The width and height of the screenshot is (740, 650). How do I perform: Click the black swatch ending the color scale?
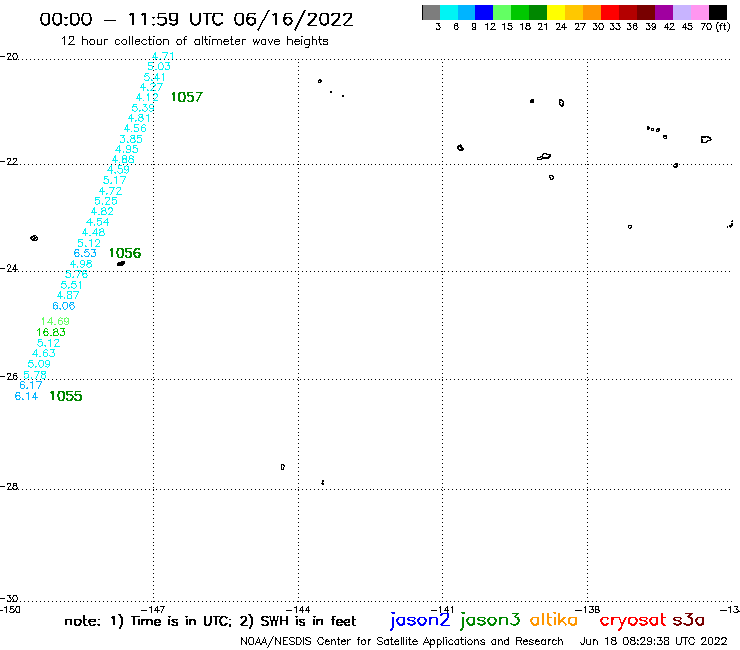click(x=717, y=12)
